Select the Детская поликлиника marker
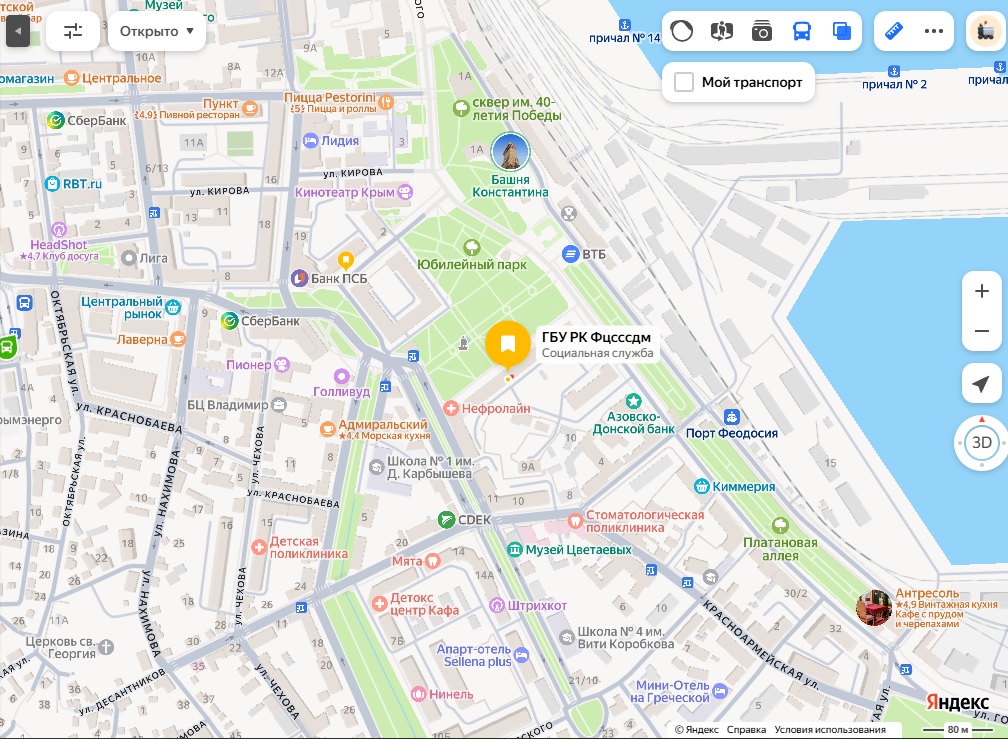This screenshot has height=739, width=1008. click(x=259, y=548)
